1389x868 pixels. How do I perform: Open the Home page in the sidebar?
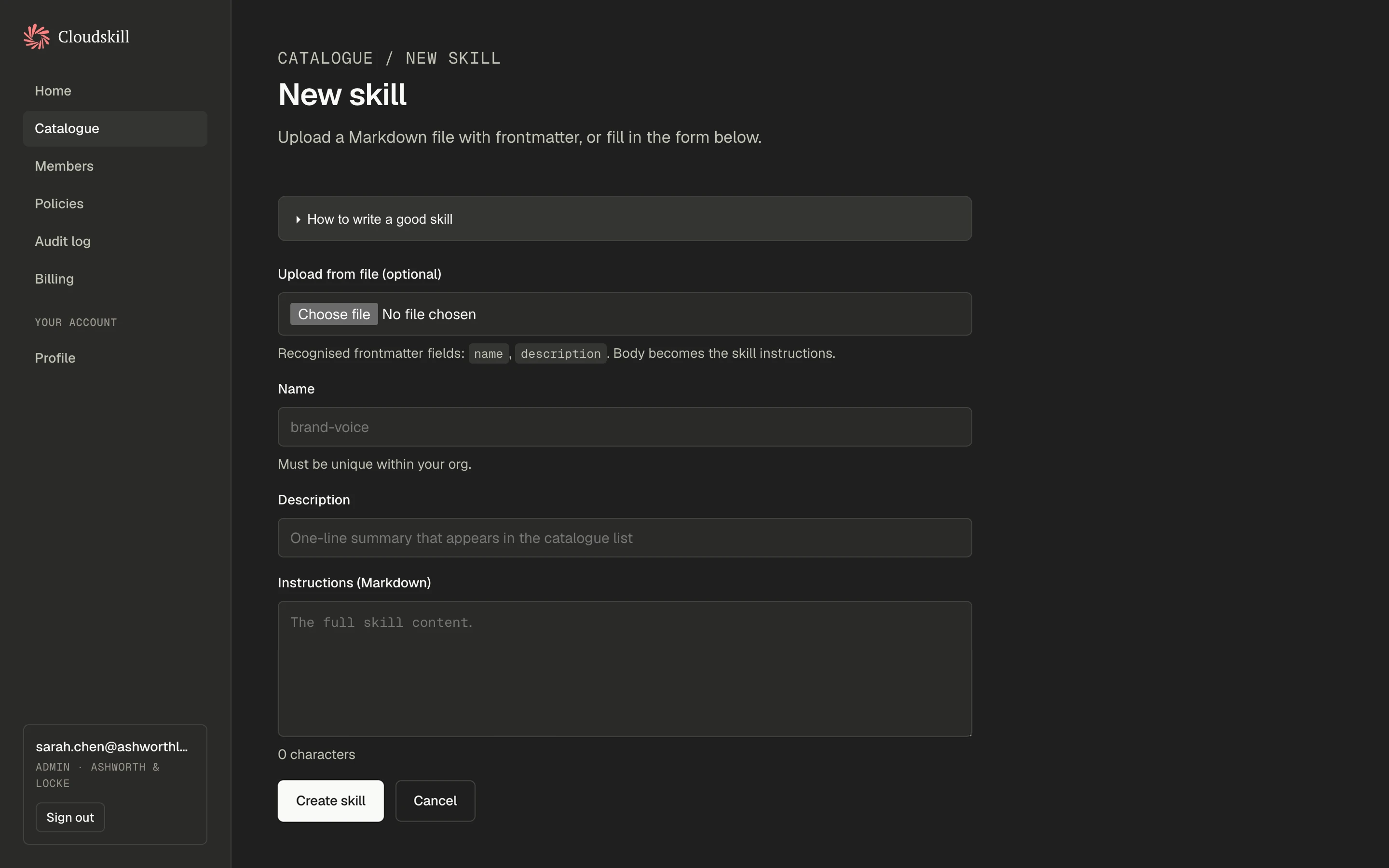pyautogui.click(x=115, y=91)
